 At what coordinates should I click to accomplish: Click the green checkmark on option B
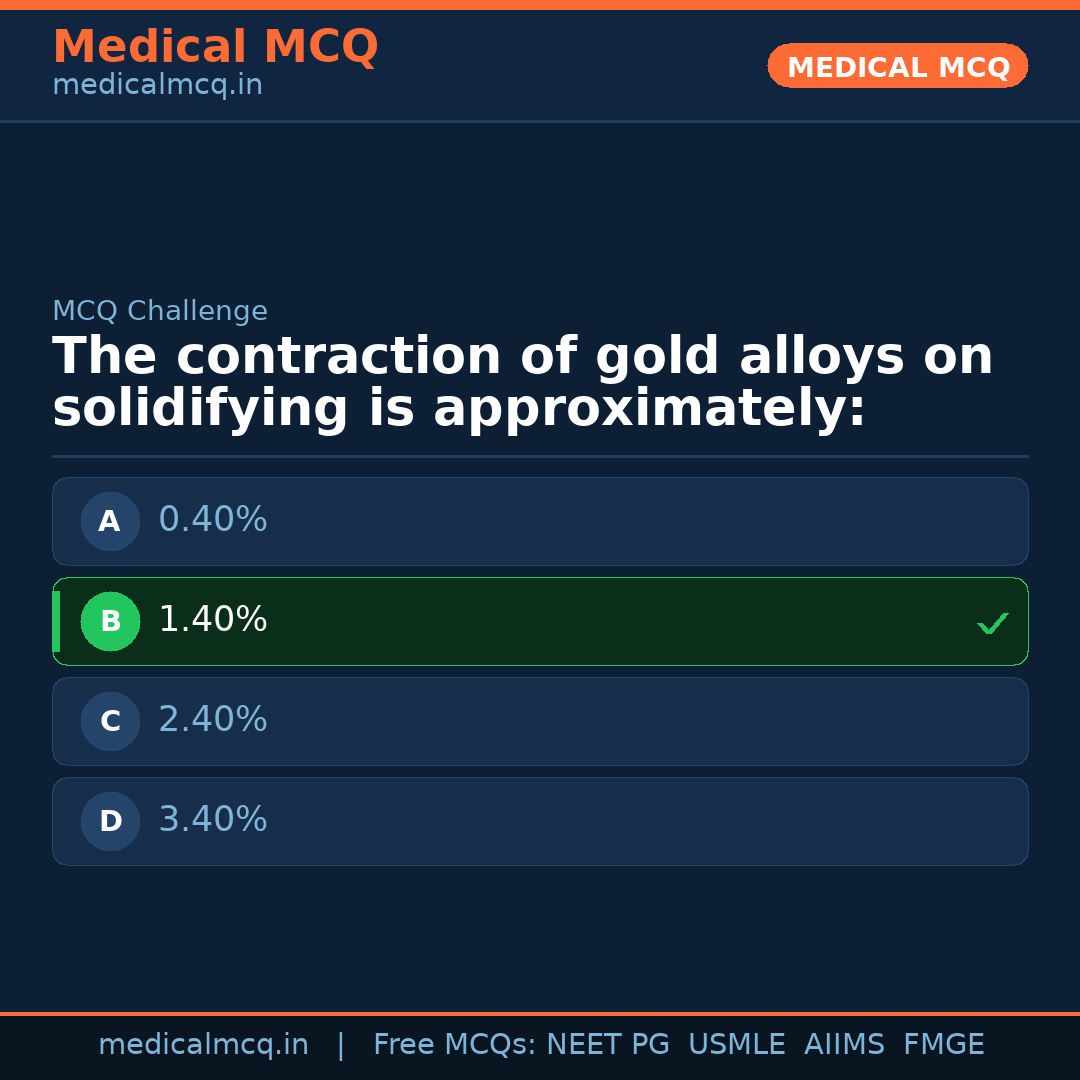coord(992,623)
